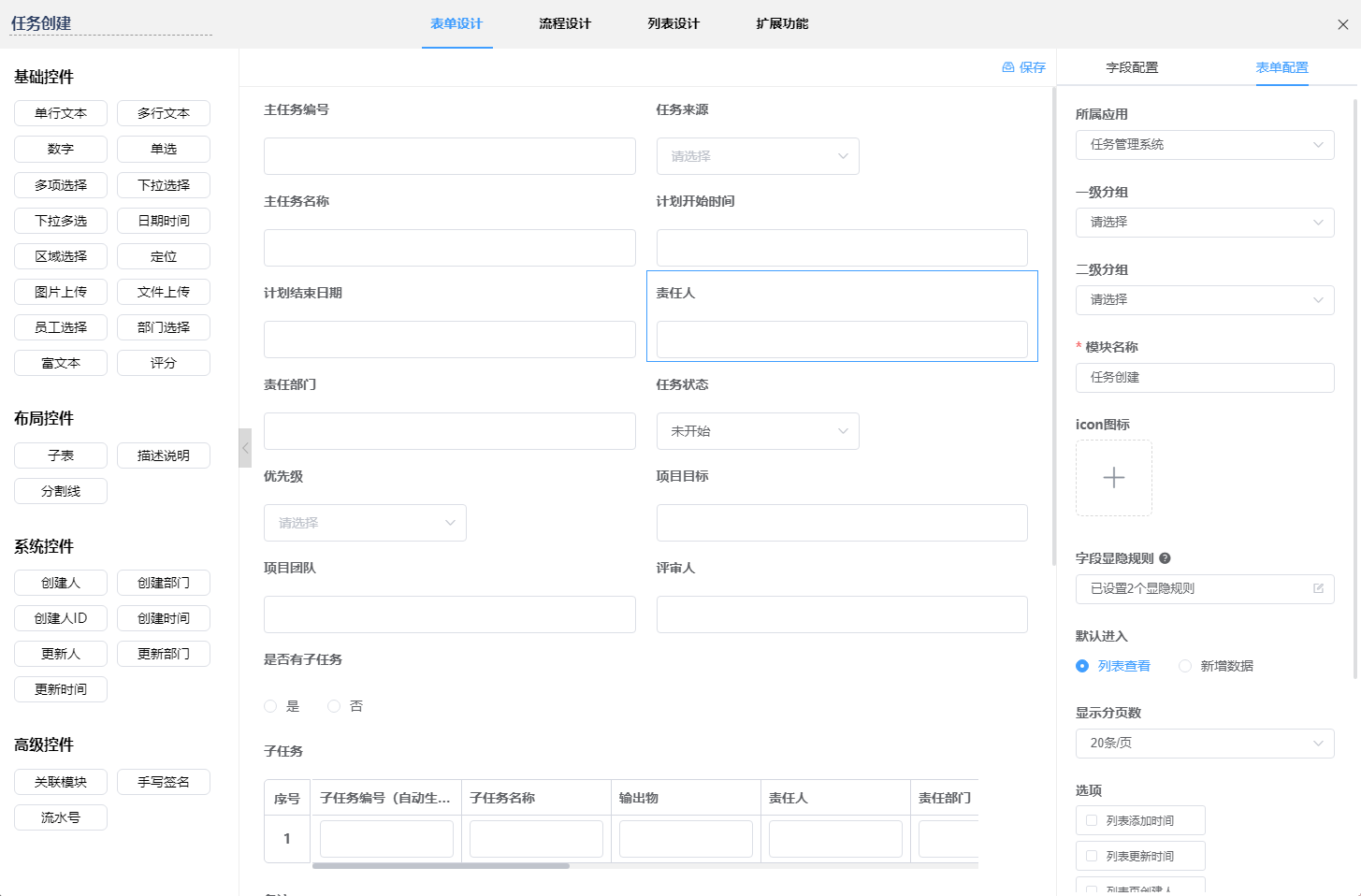Screen dimensions: 1361x896
Task: Open the 字段配置 tab
Action: [x=1132, y=67]
